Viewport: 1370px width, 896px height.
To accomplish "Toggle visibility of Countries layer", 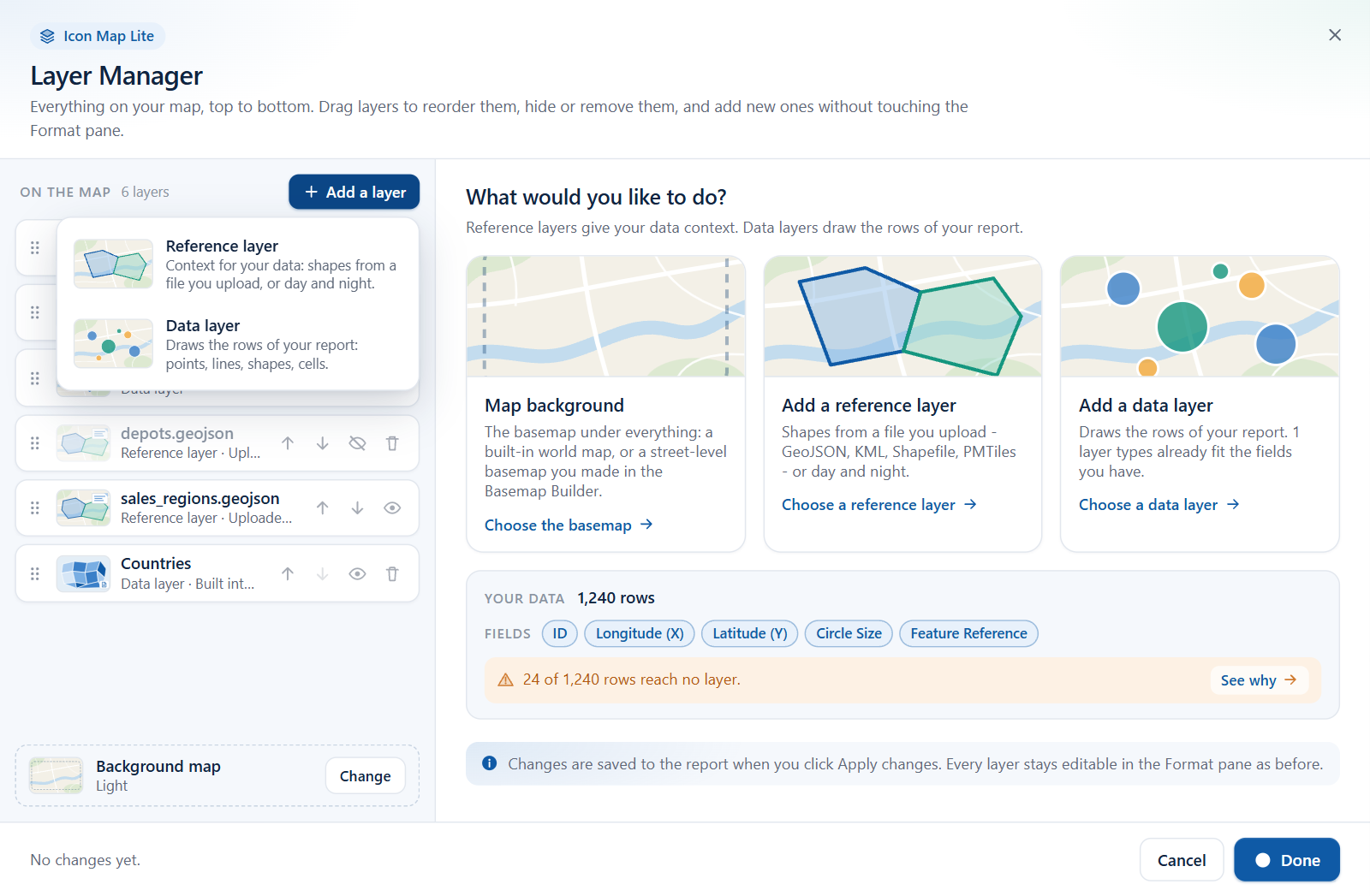I will 357,574.
